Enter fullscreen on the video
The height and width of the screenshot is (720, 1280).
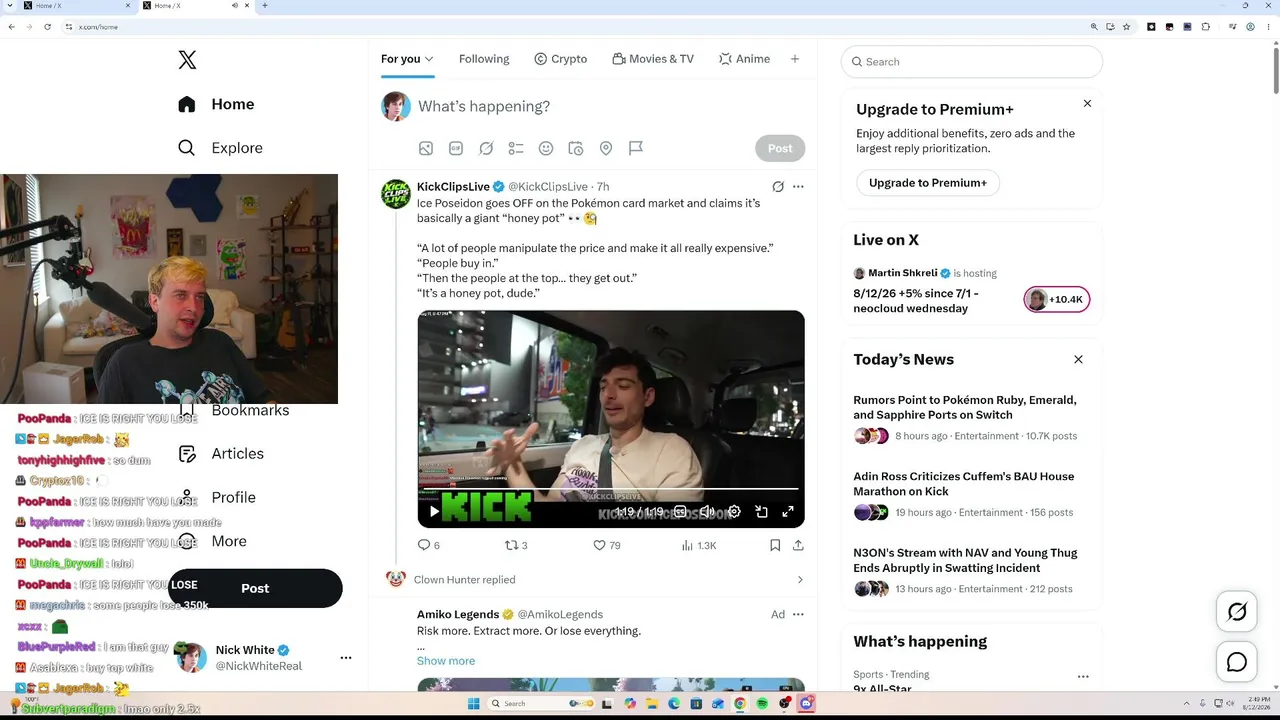point(788,512)
